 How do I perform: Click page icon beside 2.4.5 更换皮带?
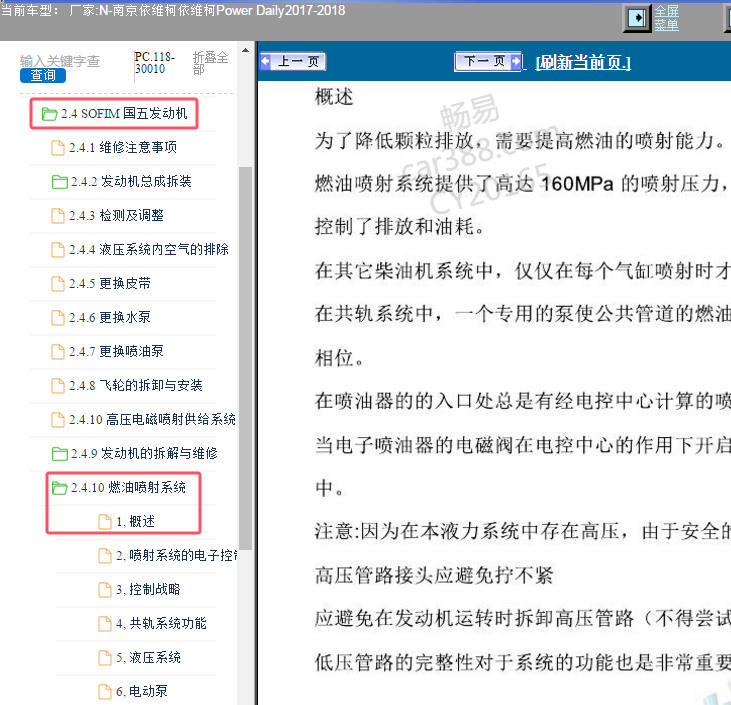58,284
